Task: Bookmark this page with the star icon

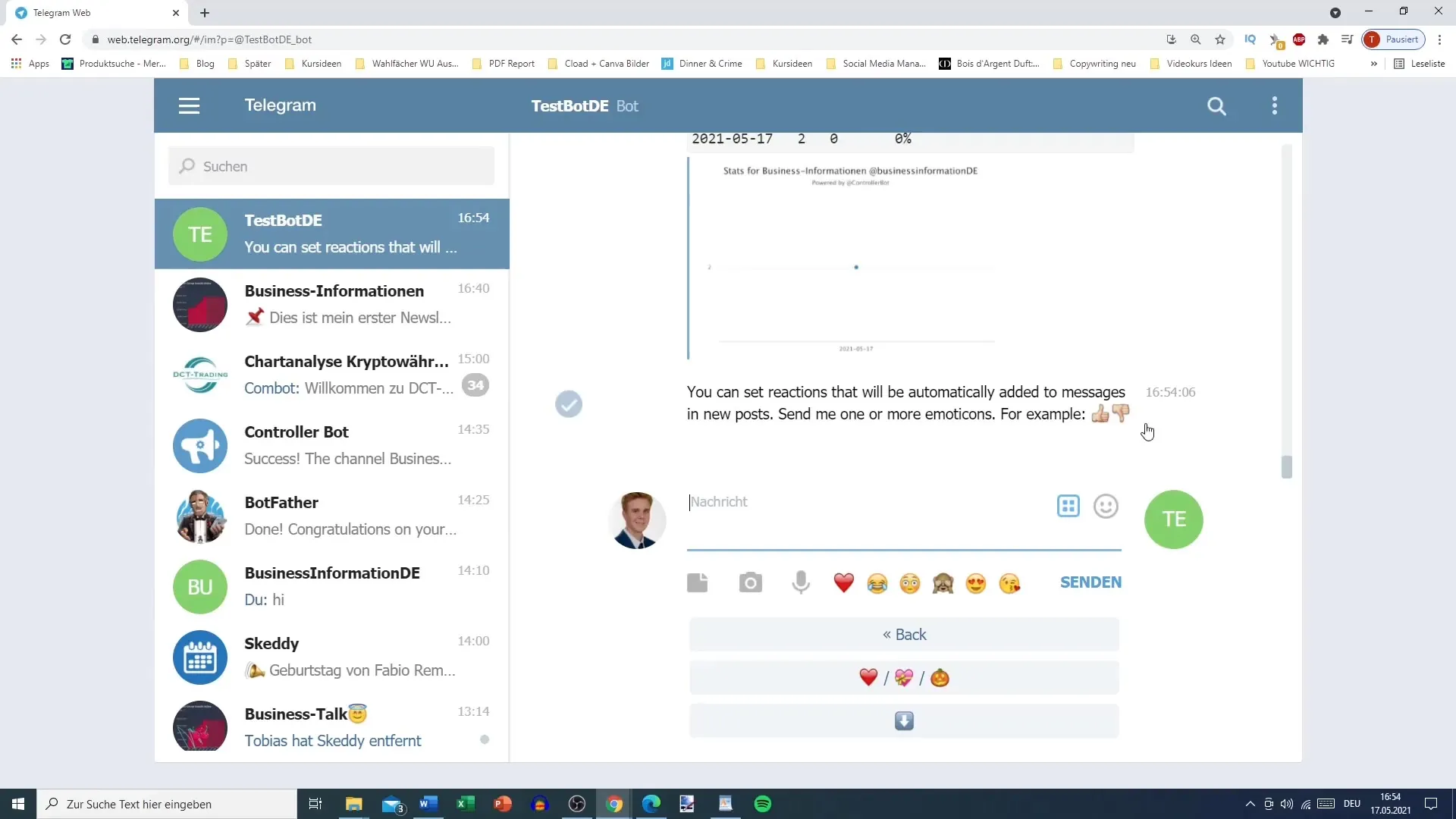Action: (1220, 39)
